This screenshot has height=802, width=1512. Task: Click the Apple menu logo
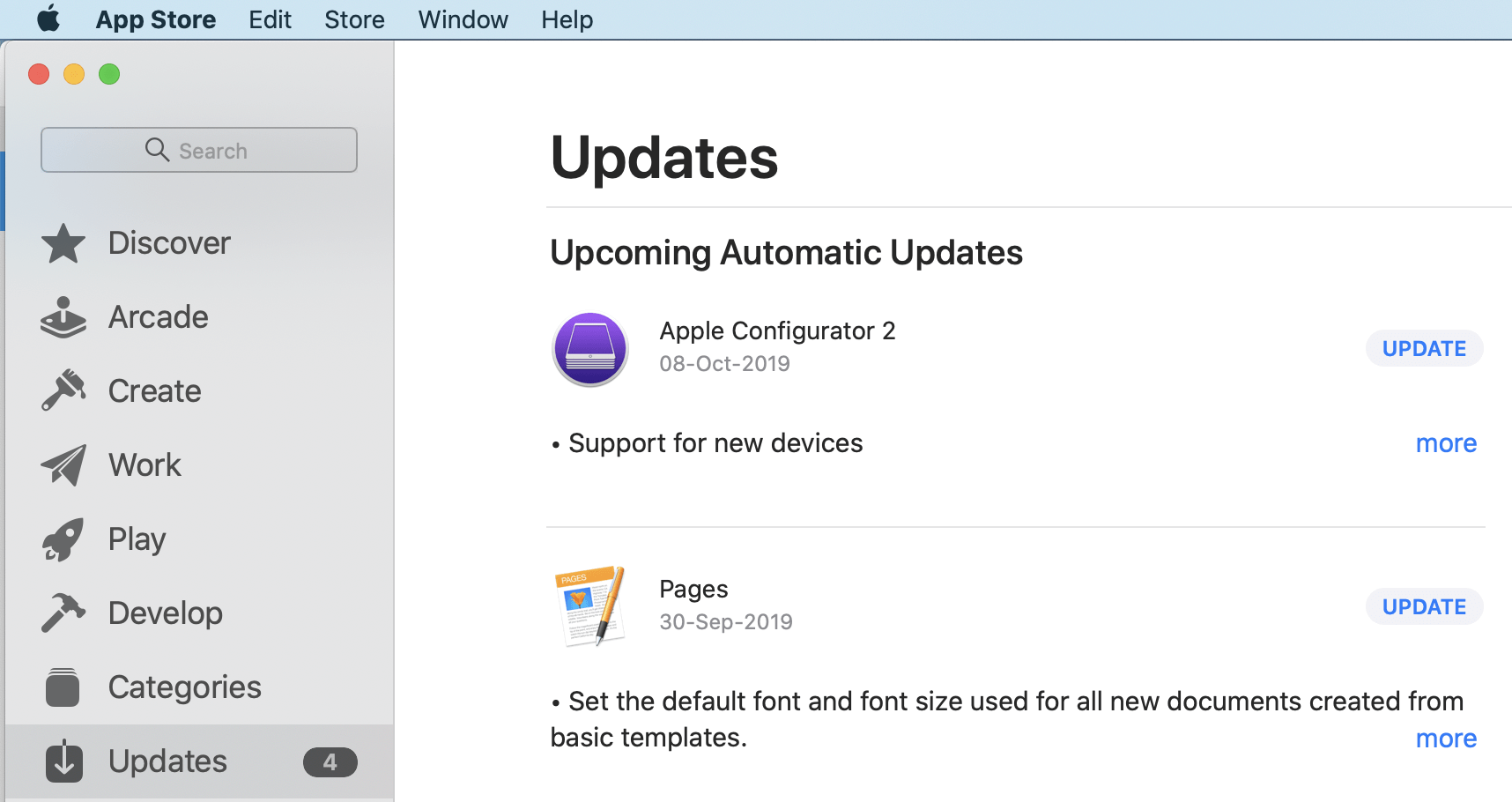pyautogui.click(x=48, y=19)
